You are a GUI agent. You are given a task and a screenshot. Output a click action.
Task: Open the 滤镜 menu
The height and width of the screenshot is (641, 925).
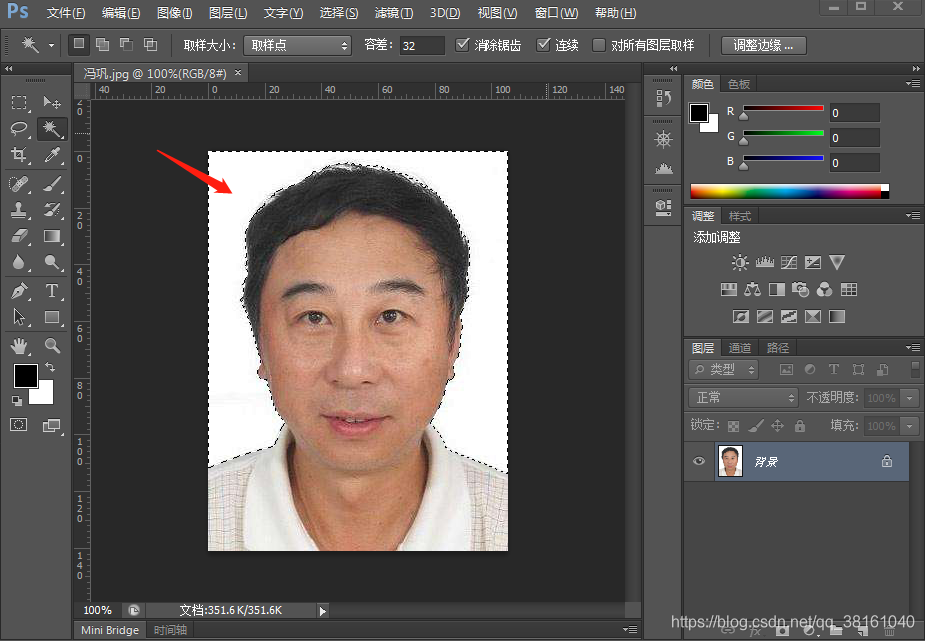tap(392, 13)
